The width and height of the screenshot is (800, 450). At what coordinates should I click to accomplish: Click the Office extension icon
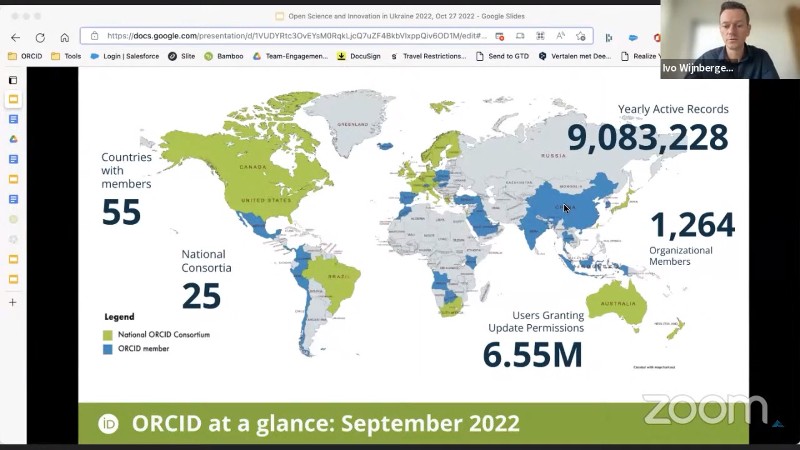coord(657,37)
